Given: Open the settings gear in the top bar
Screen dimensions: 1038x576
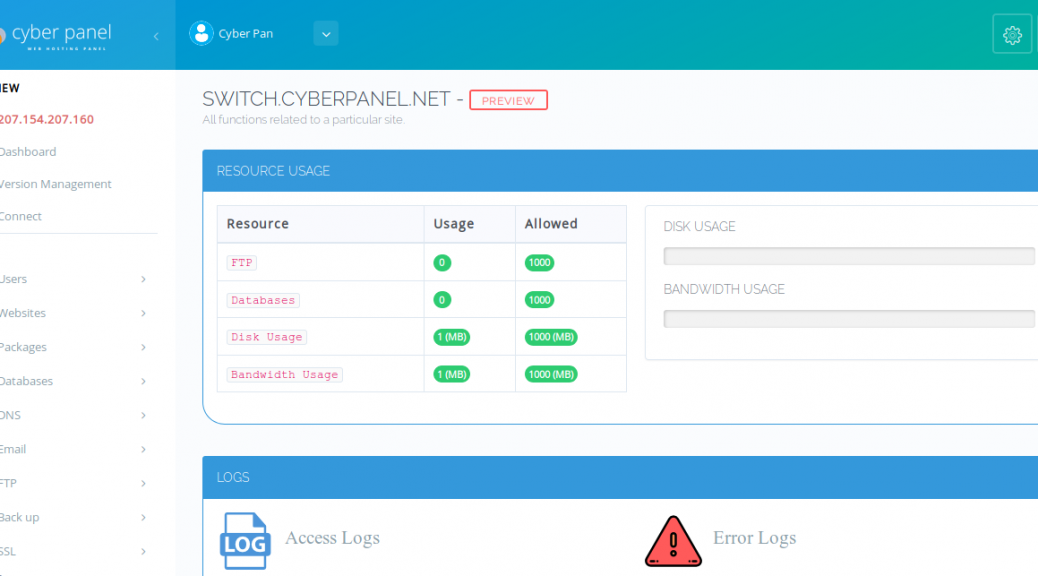Looking at the screenshot, I should click(x=1011, y=33).
